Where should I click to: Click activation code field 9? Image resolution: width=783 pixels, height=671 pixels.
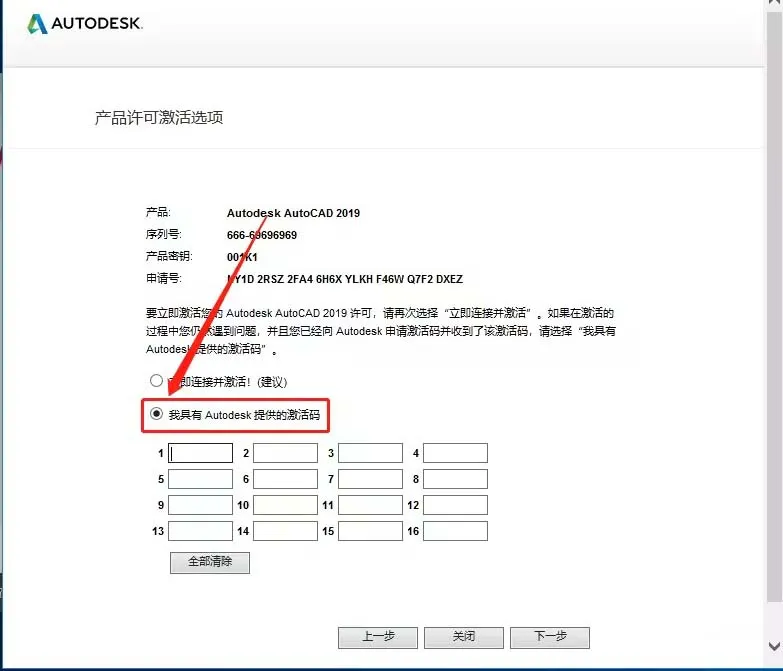(x=200, y=505)
